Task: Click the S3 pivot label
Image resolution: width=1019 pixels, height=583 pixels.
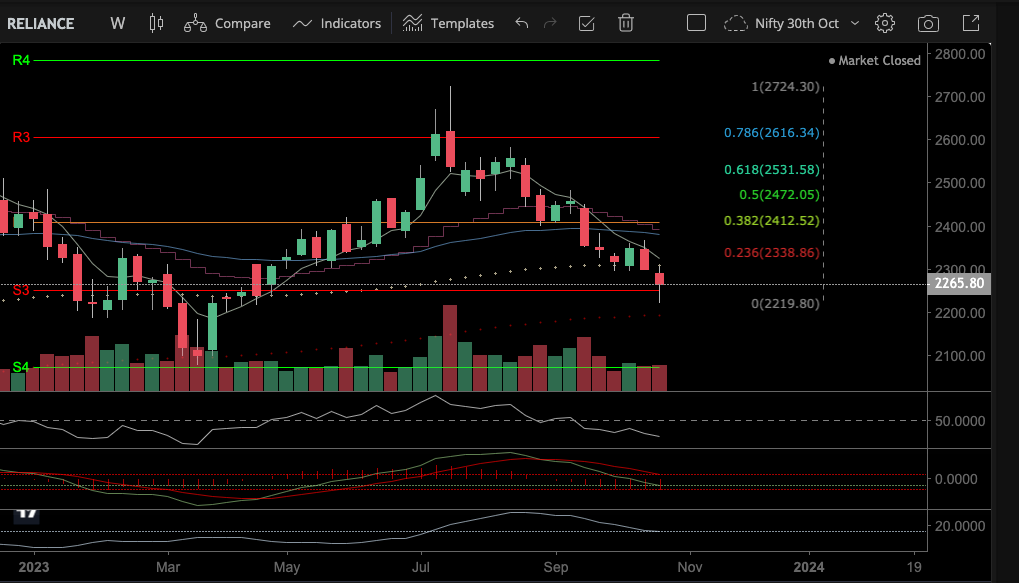Action: [21, 290]
